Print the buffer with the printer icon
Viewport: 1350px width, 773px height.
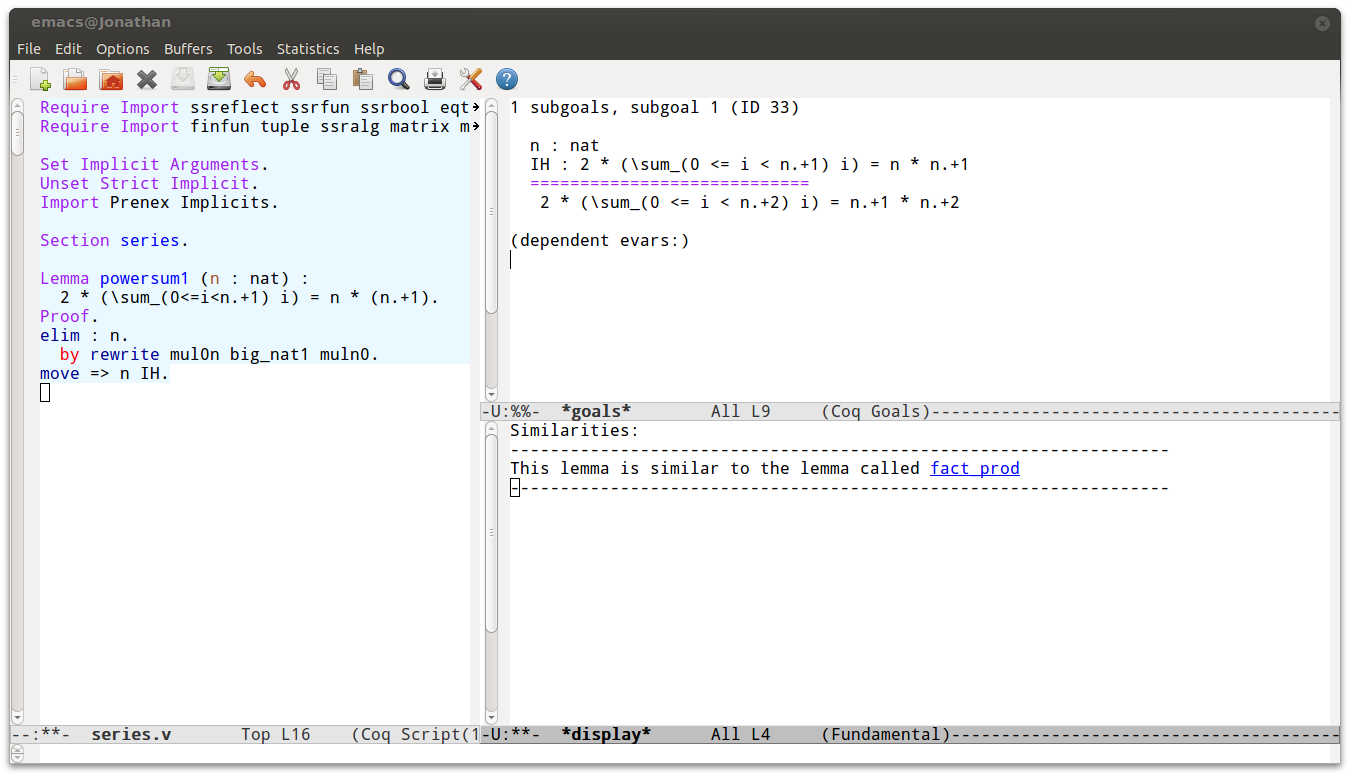435,79
